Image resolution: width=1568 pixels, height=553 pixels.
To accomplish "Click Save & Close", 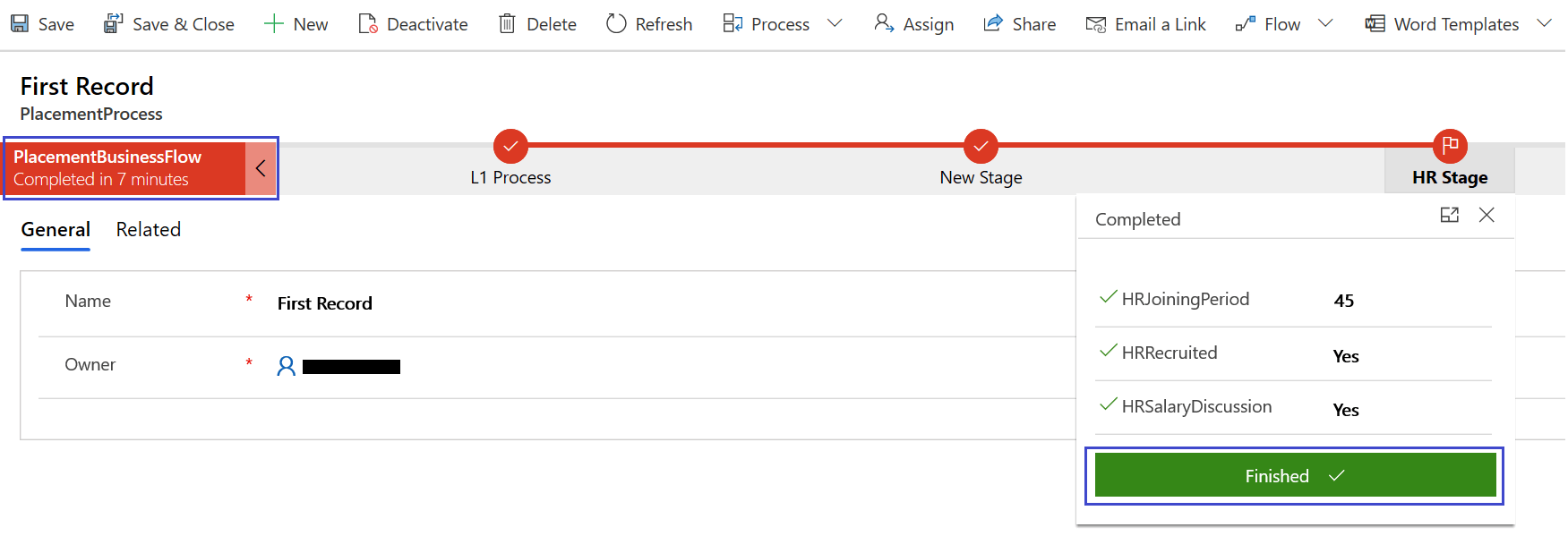I will click(168, 23).
